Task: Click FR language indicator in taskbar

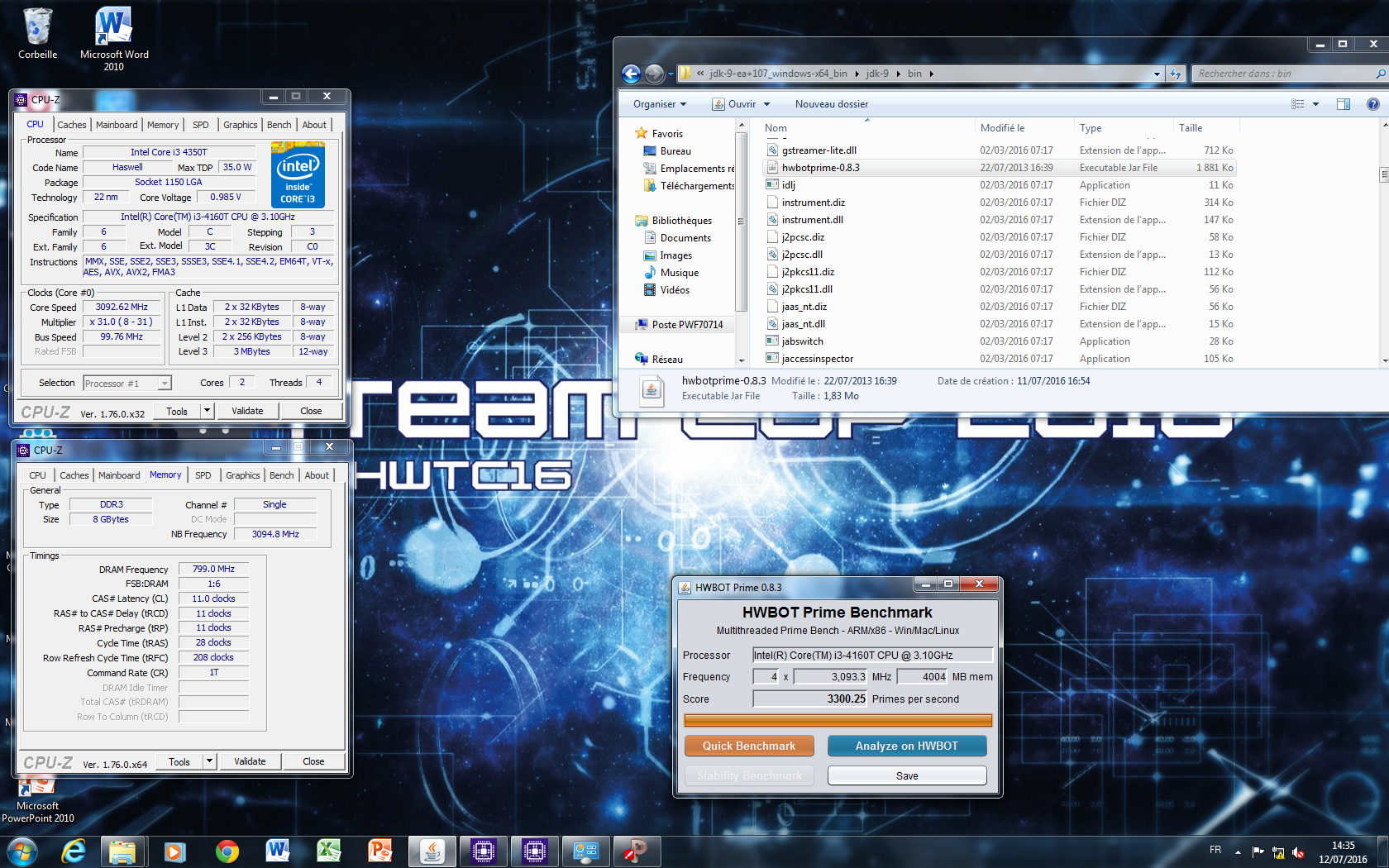Action: [1215, 850]
